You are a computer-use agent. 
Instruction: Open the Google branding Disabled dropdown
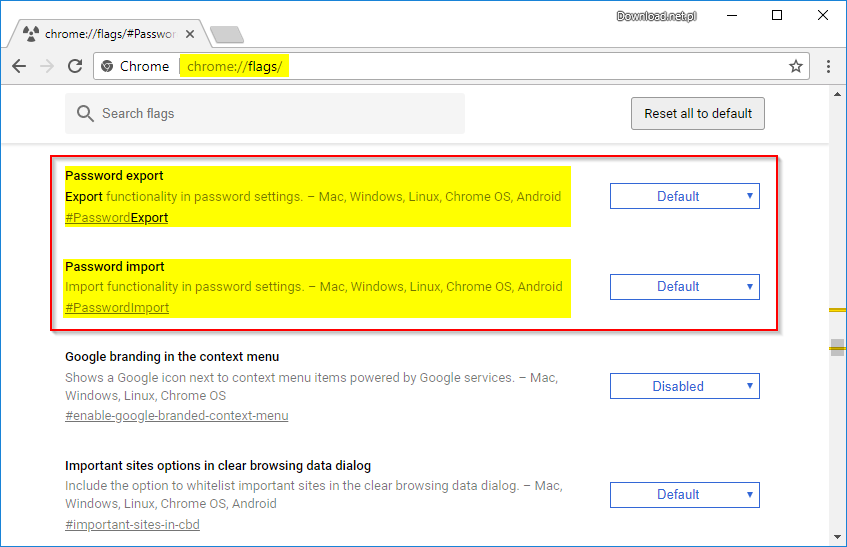pyautogui.click(x=684, y=386)
